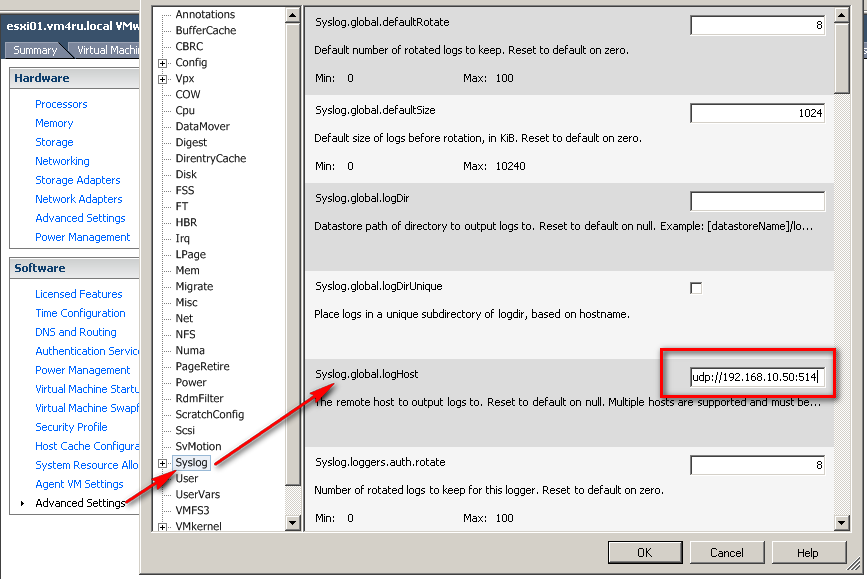Select Net in the settings tree

185,319
